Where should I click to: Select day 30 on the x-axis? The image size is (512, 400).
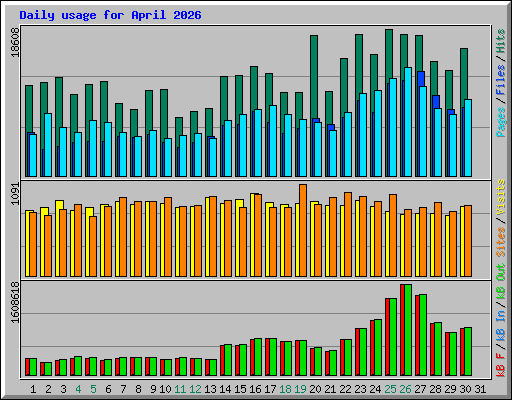465,389
